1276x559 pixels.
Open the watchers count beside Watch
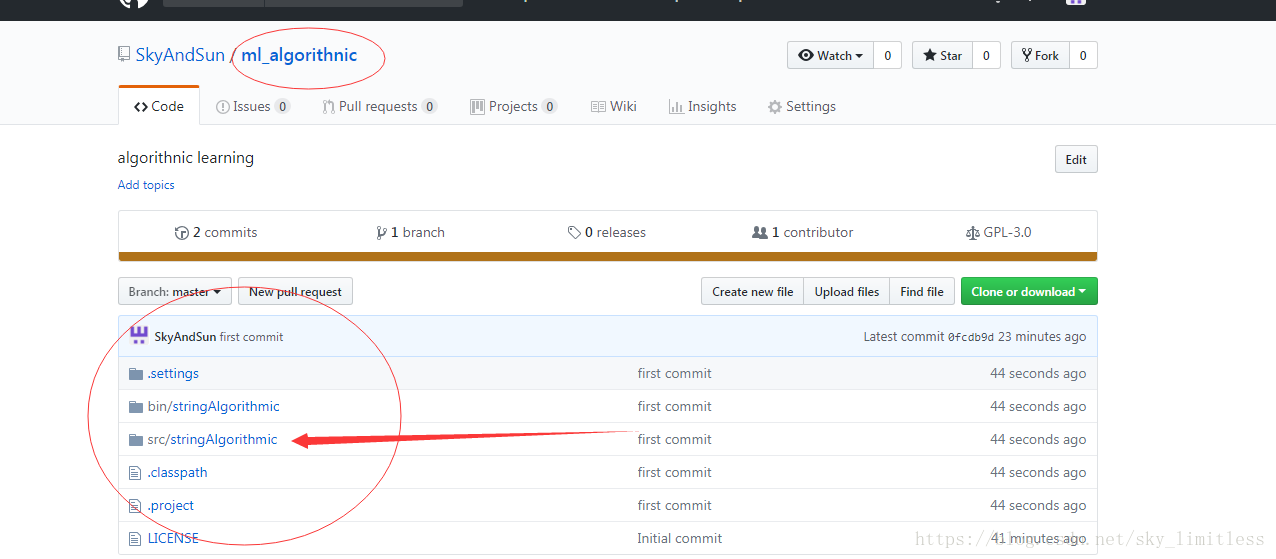[887, 56]
